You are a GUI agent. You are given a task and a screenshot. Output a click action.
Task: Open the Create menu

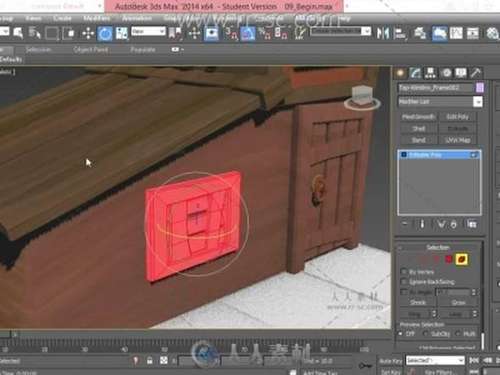coord(62,18)
